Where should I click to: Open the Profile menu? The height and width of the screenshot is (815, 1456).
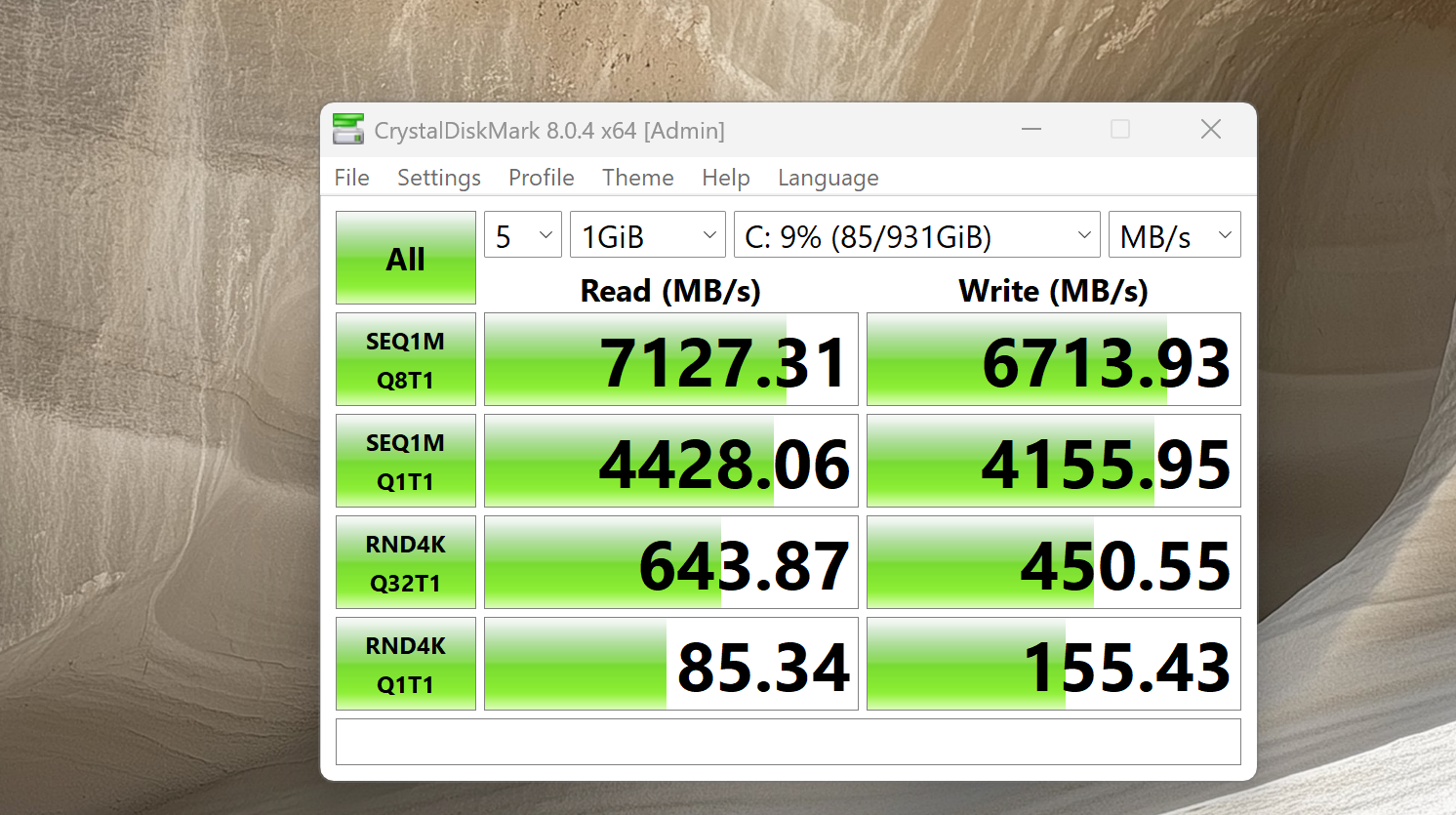pyautogui.click(x=541, y=178)
